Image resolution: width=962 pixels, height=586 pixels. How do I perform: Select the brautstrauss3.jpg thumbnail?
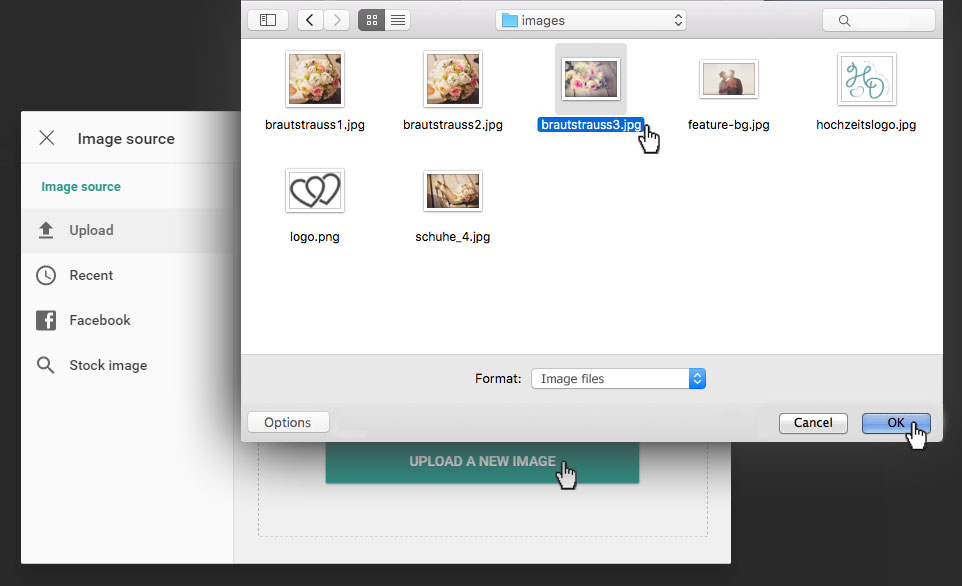click(x=591, y=79)
